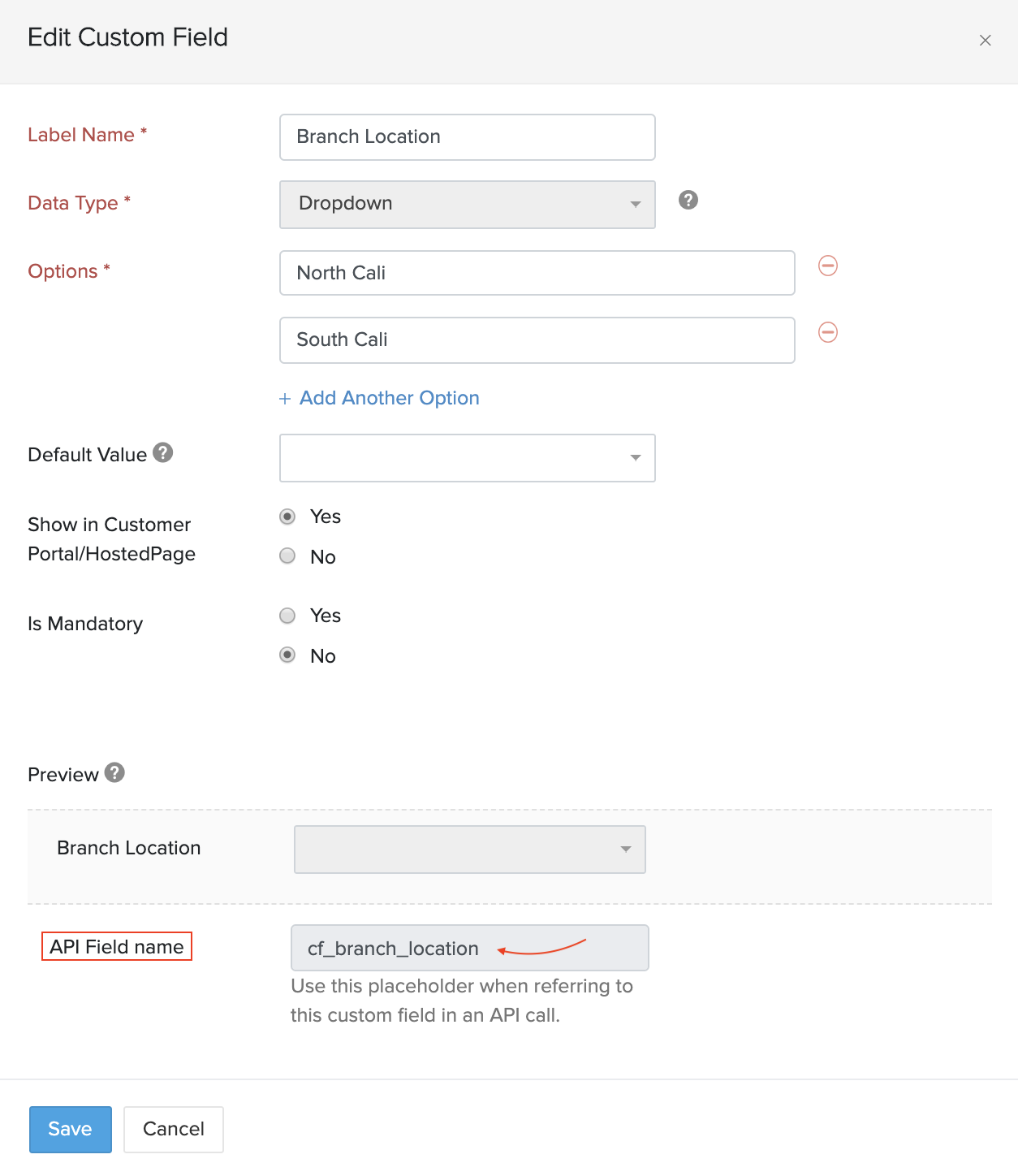
Task: Cancel editing the custom field
Action: (173, 1129)
